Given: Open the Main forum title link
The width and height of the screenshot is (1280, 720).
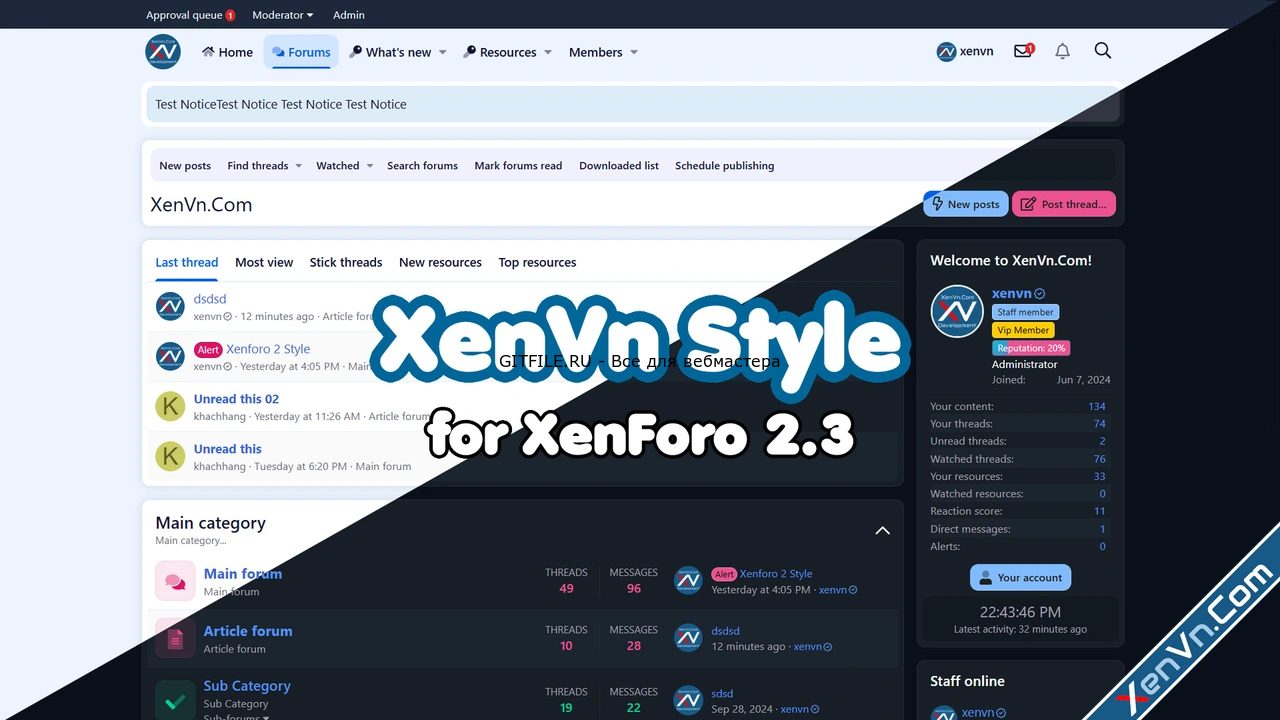Looking at the screenshot, I should point(243,573).
